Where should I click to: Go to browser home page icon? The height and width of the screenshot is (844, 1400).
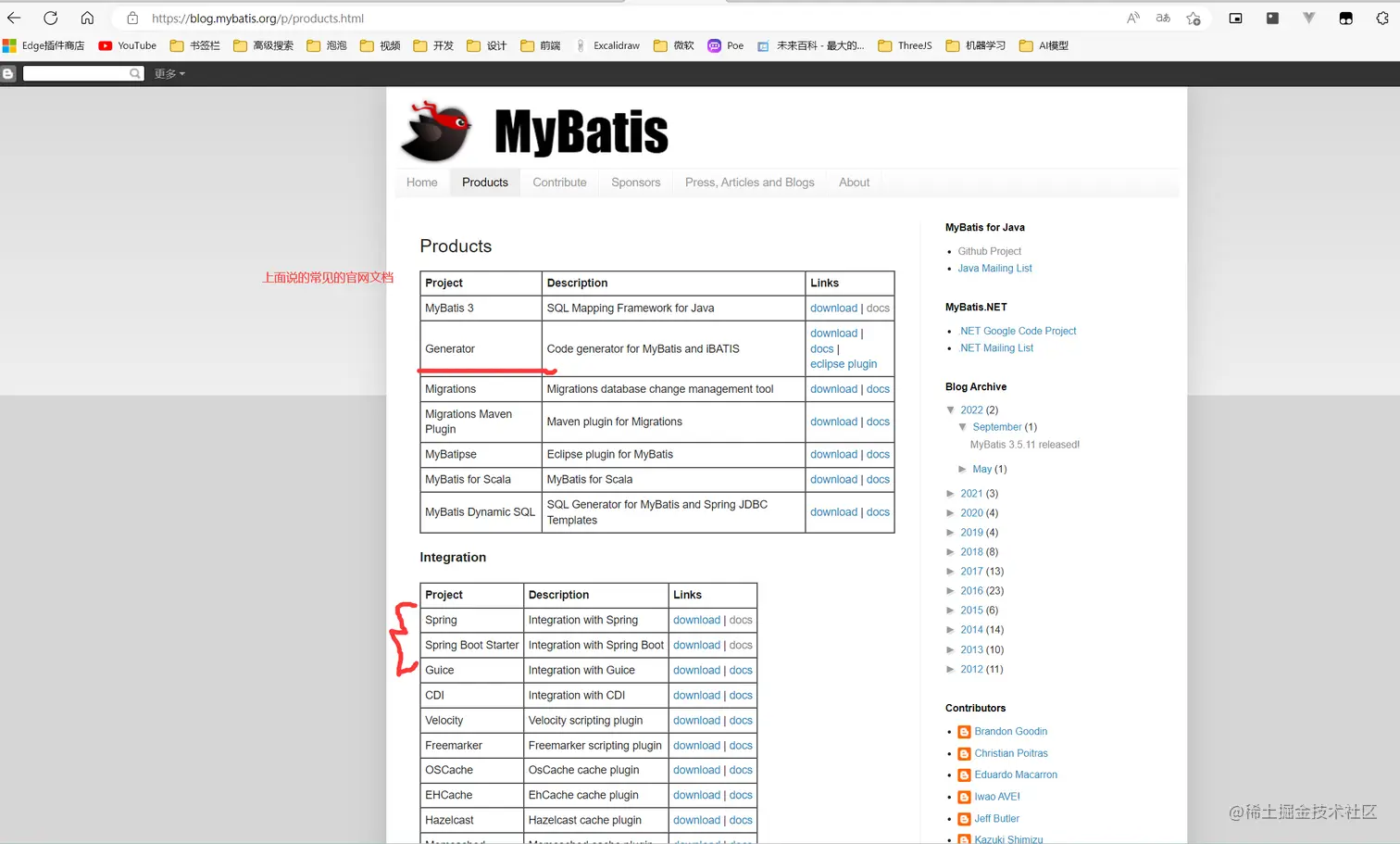[x=87, y=18]
